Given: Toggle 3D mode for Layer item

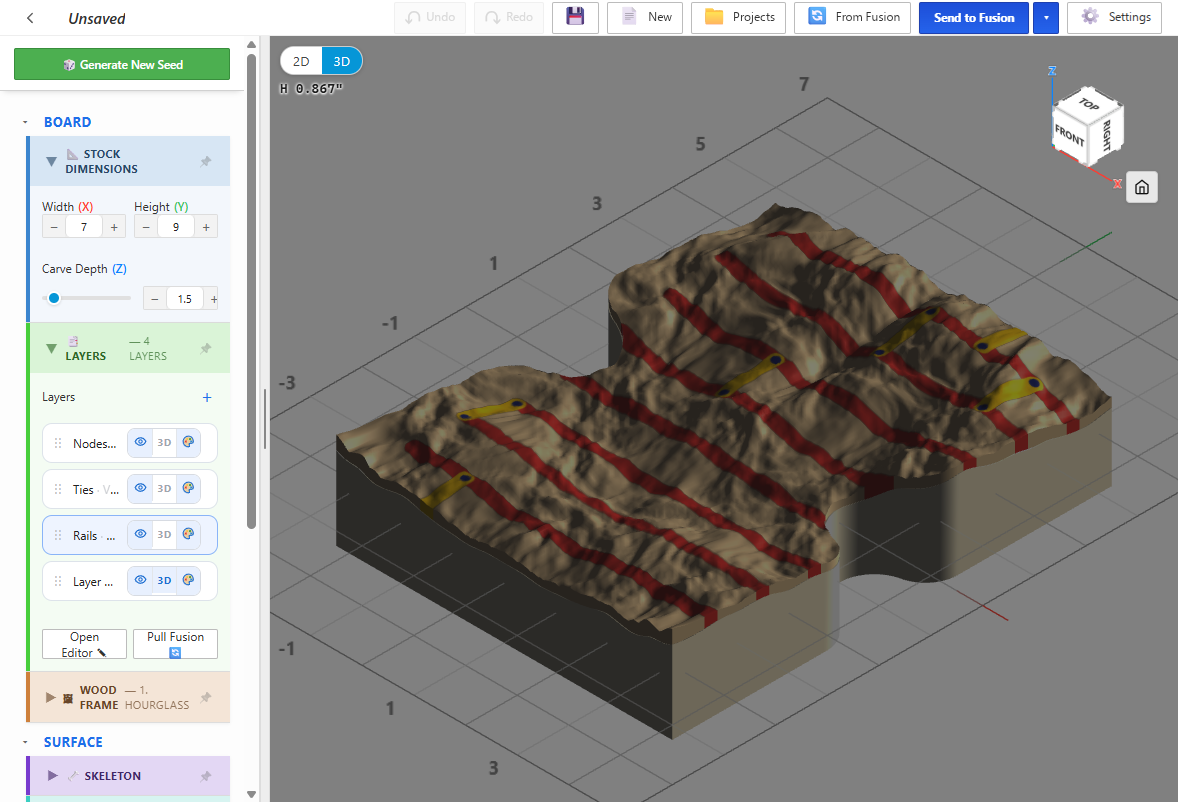Looking at the screenshot, I should (165, 580).
